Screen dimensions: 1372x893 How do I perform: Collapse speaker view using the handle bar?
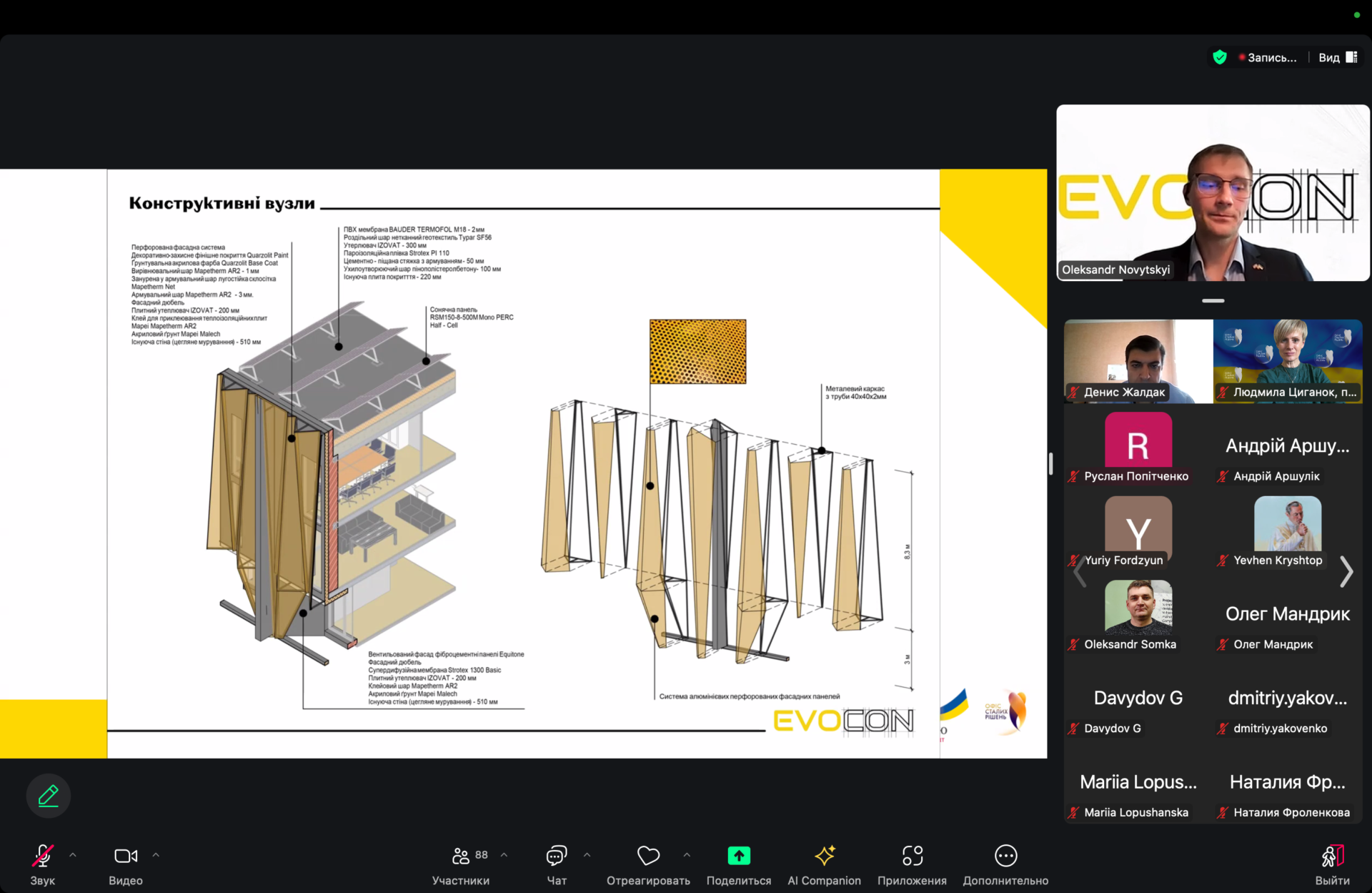tap(1213, 301)
